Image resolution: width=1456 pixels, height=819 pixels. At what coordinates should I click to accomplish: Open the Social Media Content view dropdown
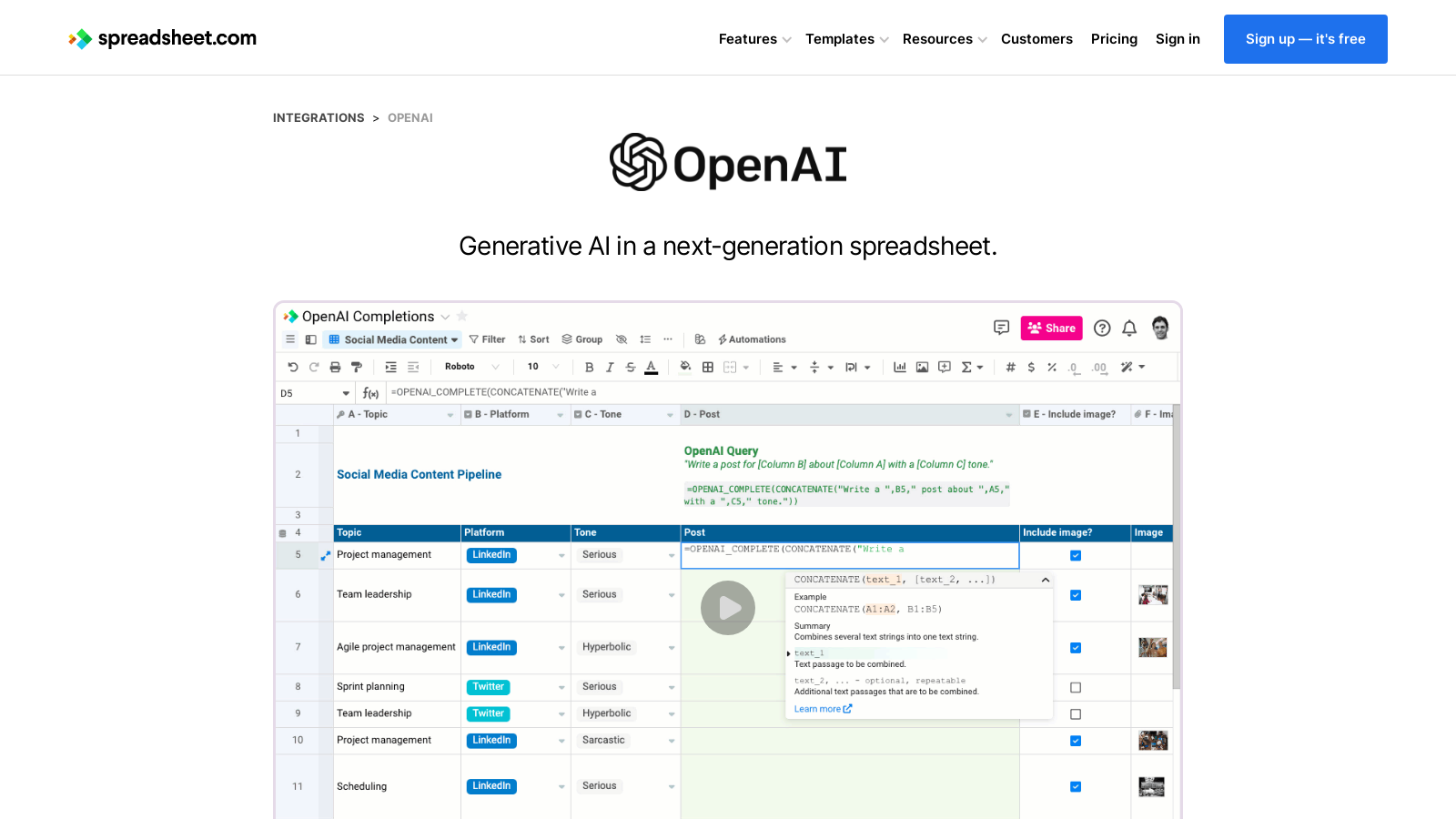(393, 339)
